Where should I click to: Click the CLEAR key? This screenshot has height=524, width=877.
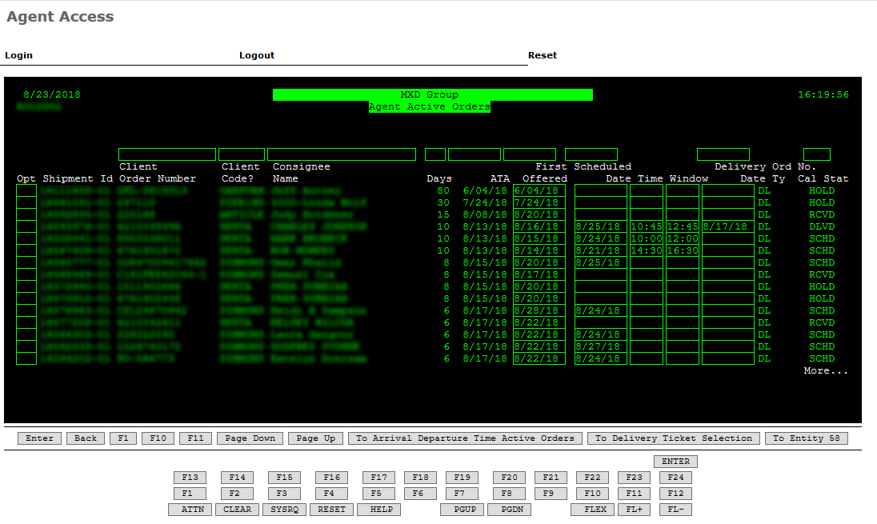[237, 509]
